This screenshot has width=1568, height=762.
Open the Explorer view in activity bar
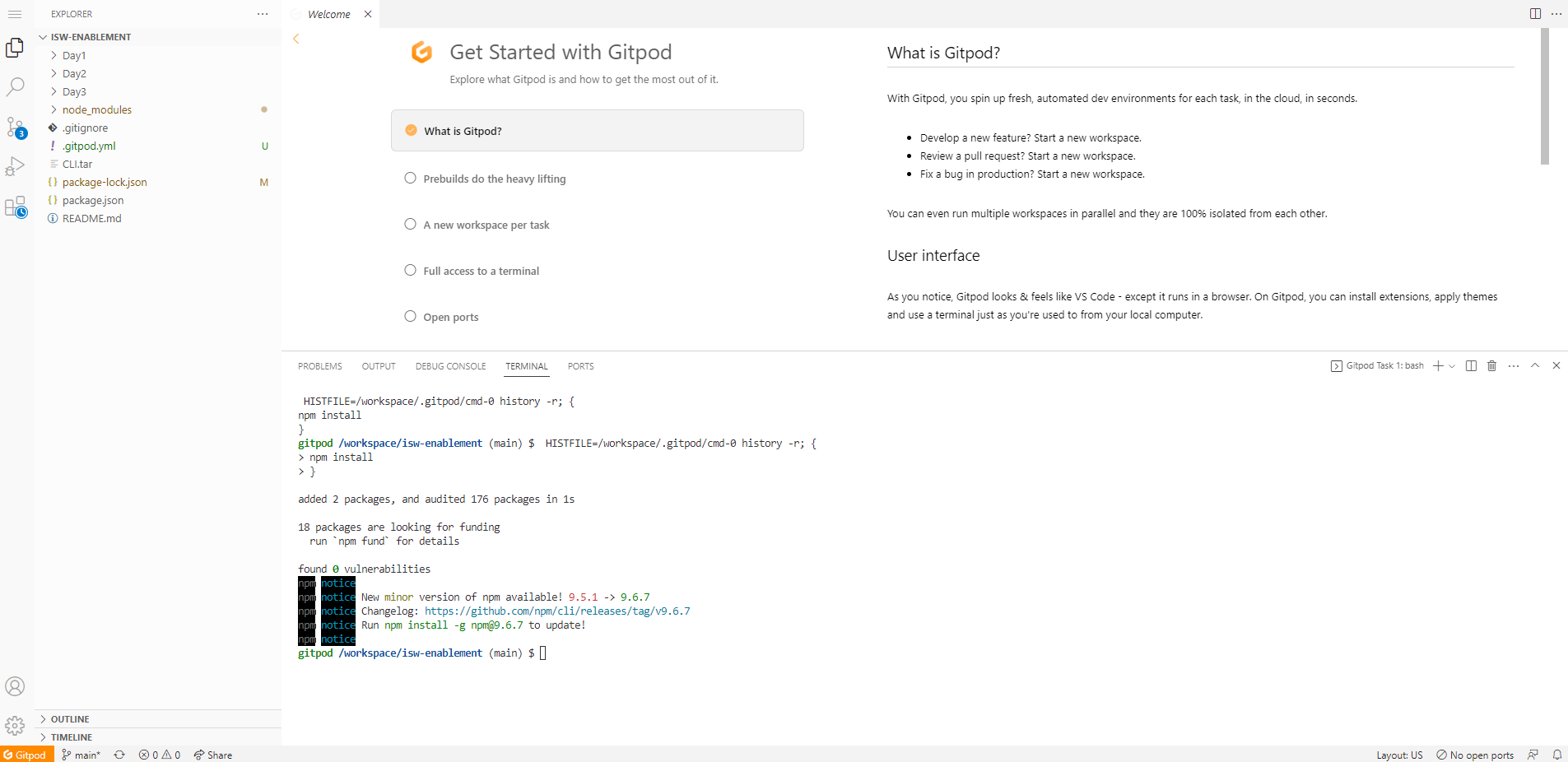[x=15, y=49]
